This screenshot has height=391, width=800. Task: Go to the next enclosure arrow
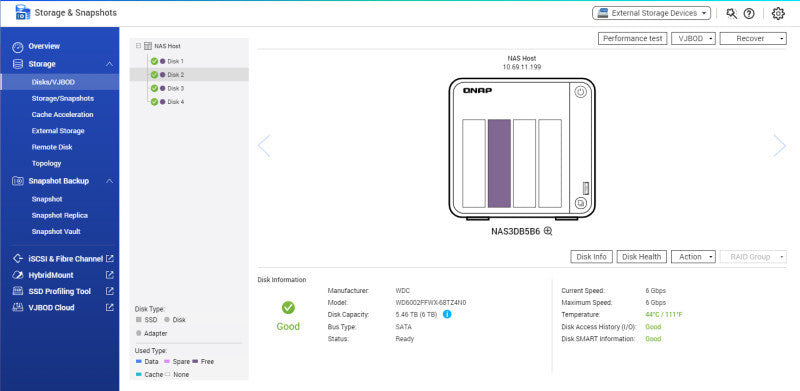[x=780, y=146]
